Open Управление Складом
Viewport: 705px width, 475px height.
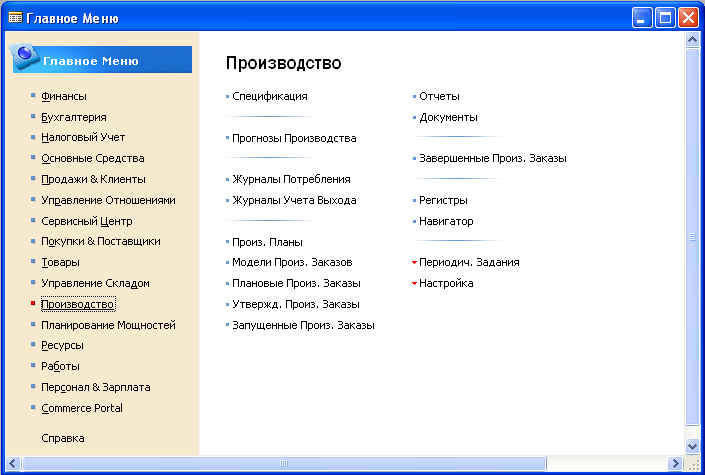coord(95,283)
